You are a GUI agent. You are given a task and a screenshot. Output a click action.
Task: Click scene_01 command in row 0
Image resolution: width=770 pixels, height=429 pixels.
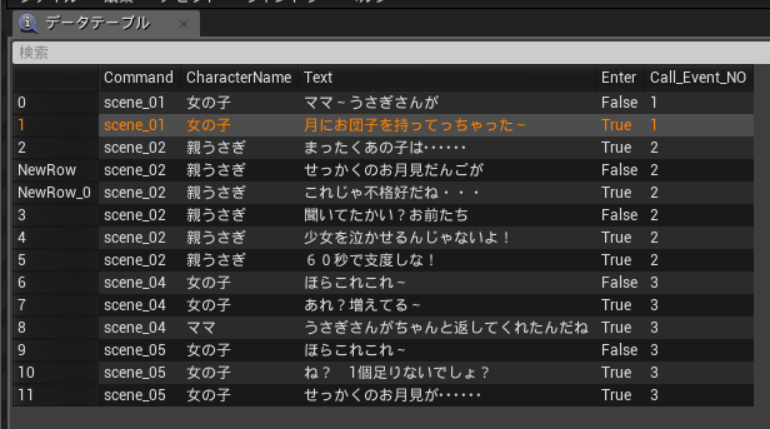click(x=134, y=103)
